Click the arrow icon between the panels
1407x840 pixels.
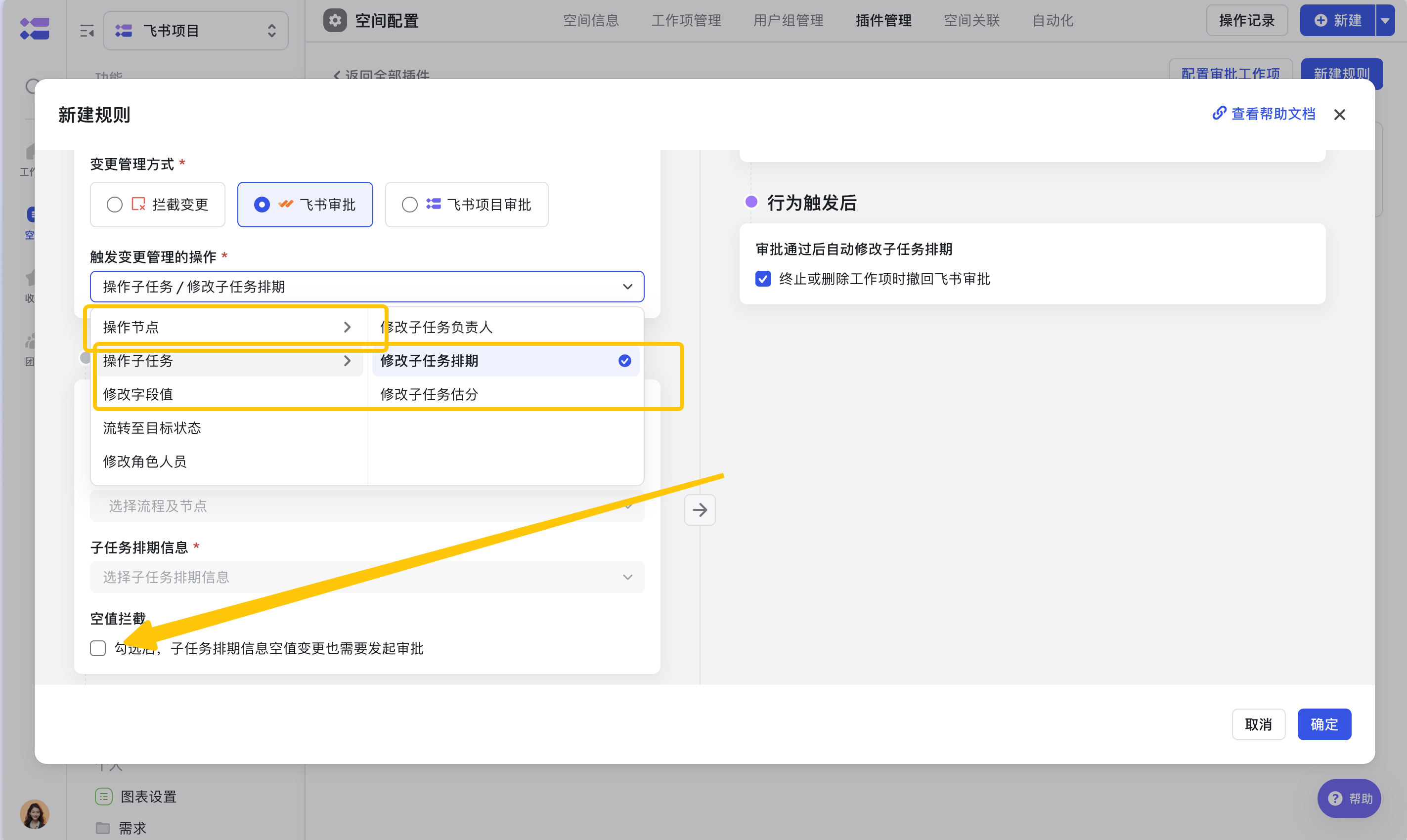click(x=700, y=510)
